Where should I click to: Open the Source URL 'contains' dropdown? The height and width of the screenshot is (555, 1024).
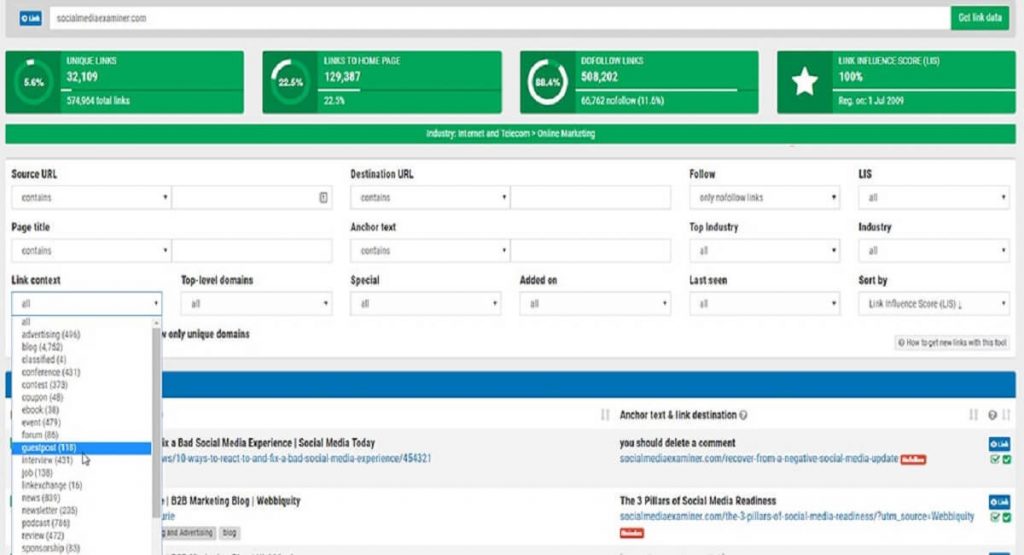tap(91, 197)
